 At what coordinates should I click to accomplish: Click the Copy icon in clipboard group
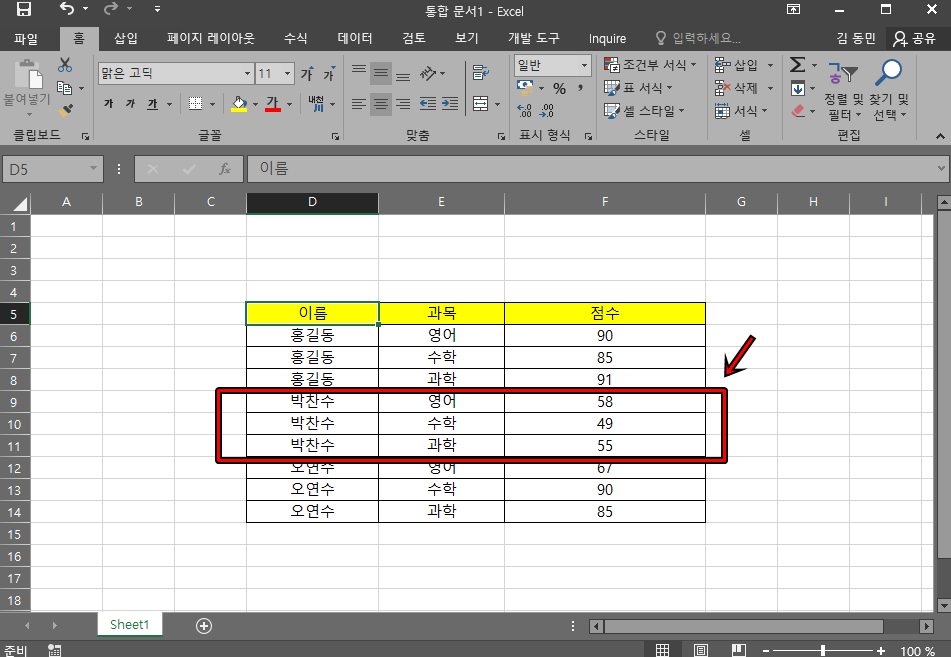click(64, 88)
